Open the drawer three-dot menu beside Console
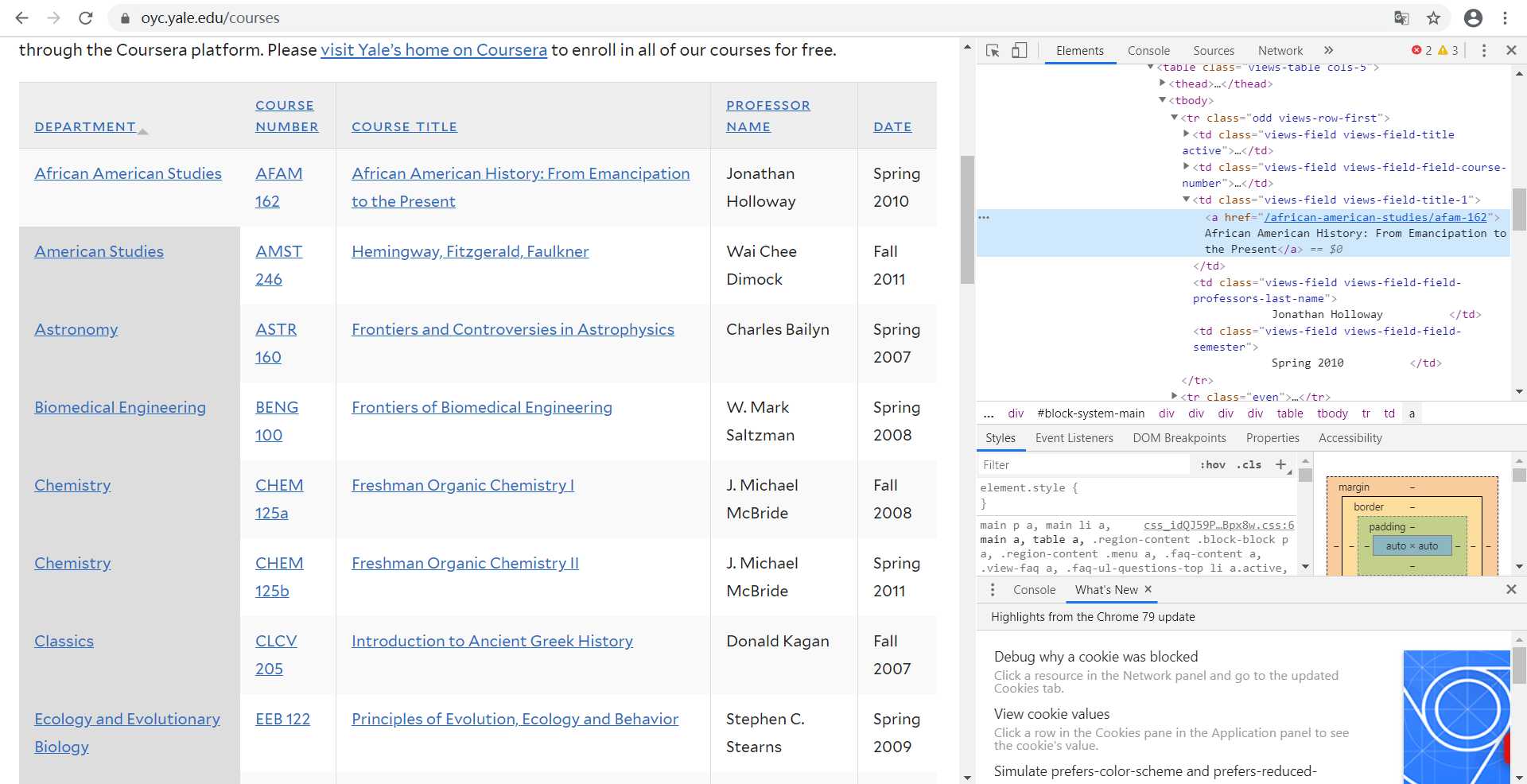This screenshot has width=1527, height=784. 992,589
